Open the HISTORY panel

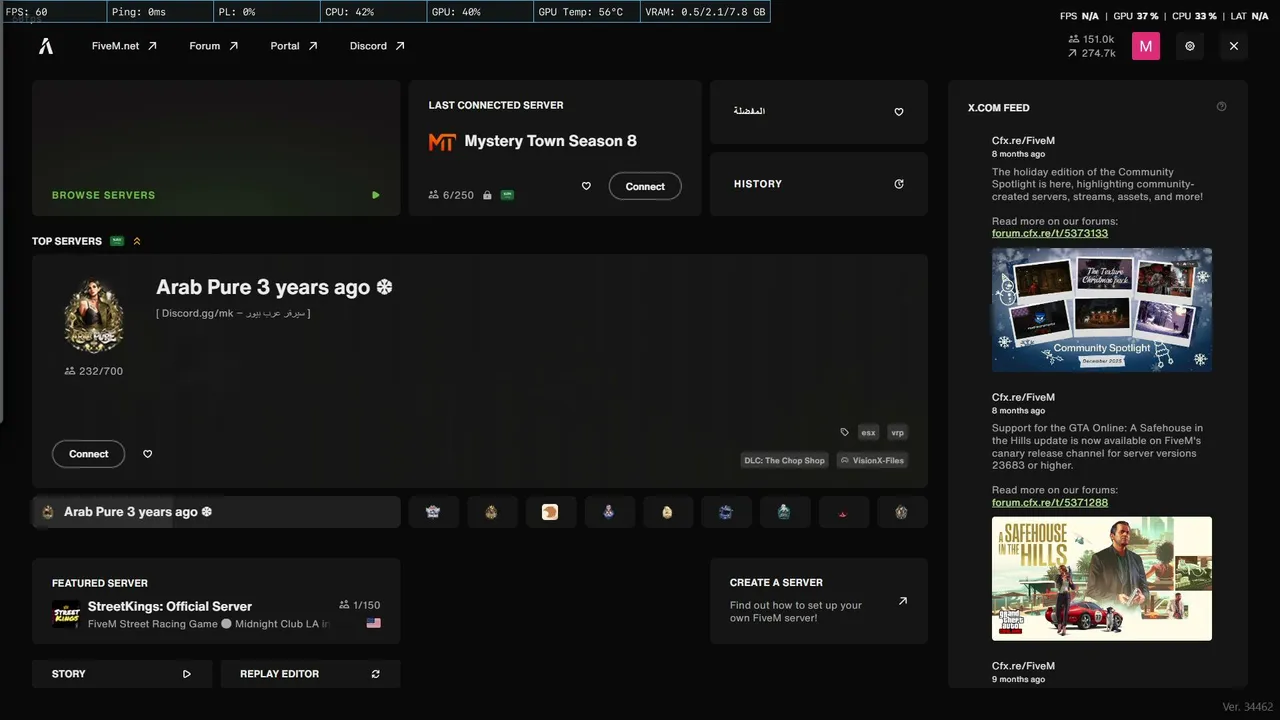[x=819, y=184]
